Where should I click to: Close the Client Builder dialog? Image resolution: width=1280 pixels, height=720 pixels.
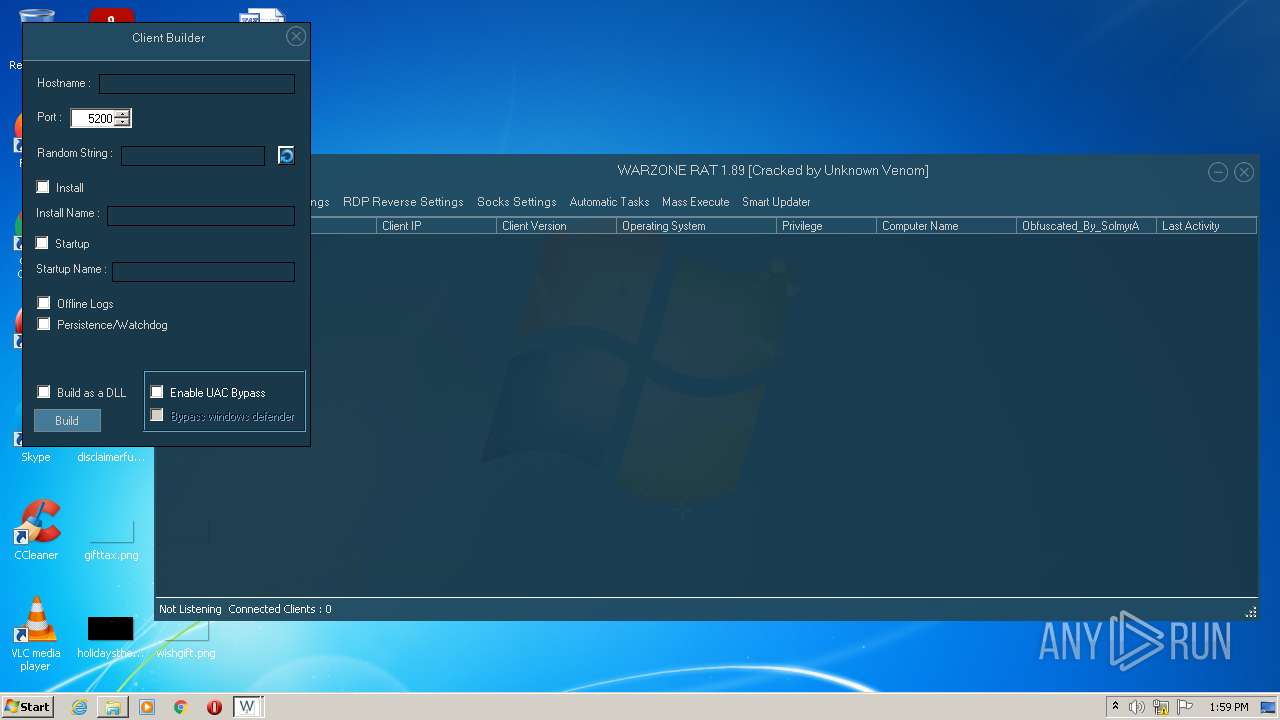tap(295, 36)
